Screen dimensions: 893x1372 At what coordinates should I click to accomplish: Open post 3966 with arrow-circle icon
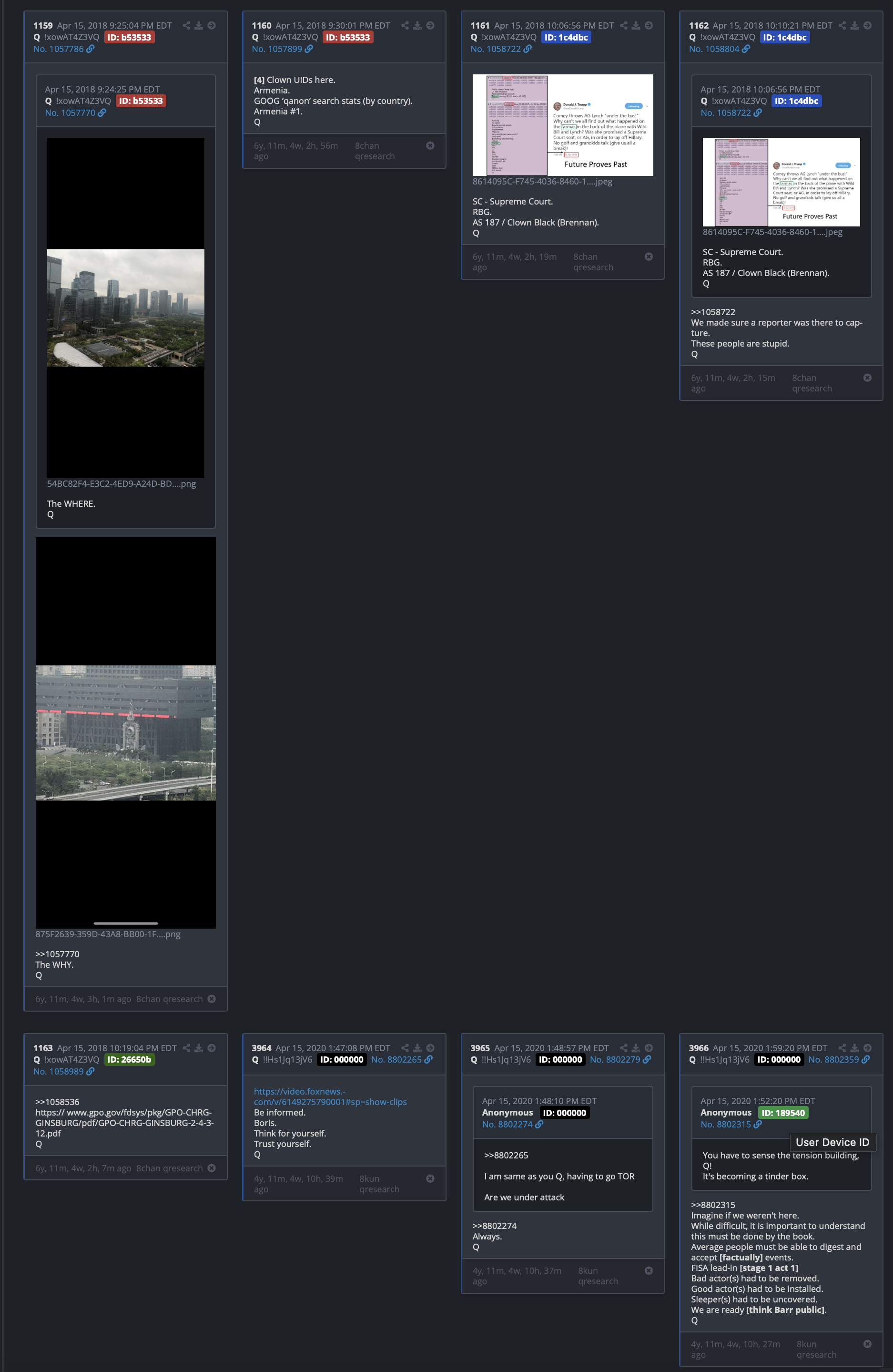tap(868, 1048)
